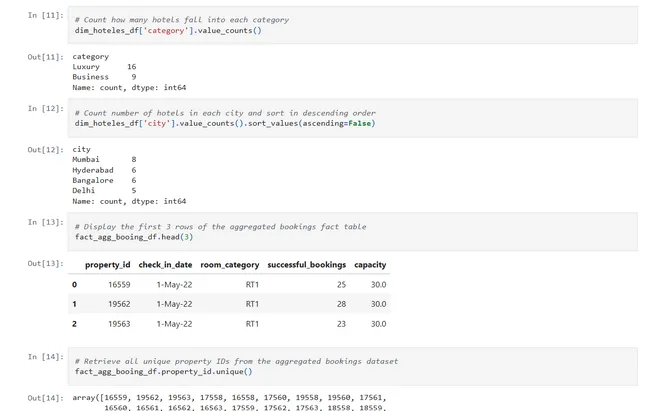Select the In [12] cell prompt
Image resolution: width=650 pixels, height=411 pixels.
(x=46, y=108)
